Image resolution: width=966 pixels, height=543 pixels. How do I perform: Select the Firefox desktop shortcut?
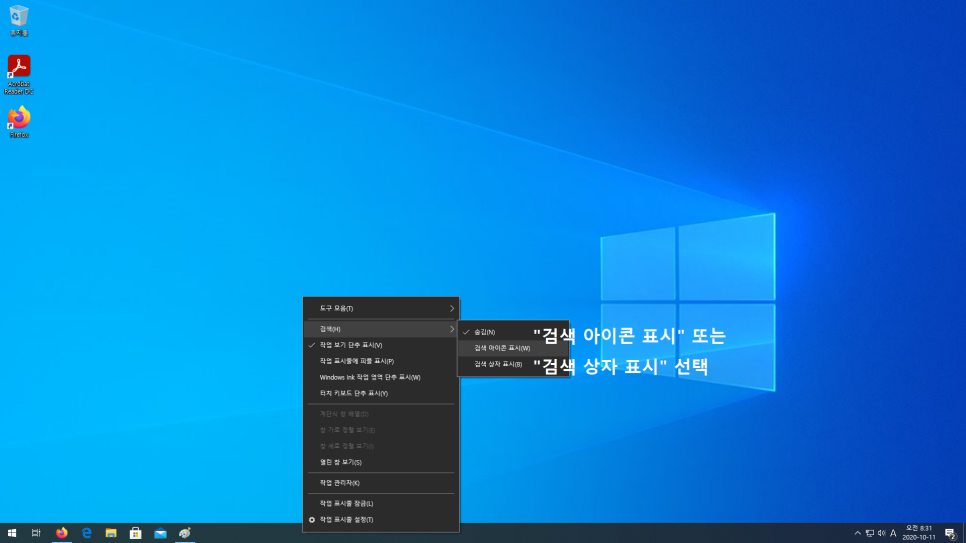tap(19, 122)
